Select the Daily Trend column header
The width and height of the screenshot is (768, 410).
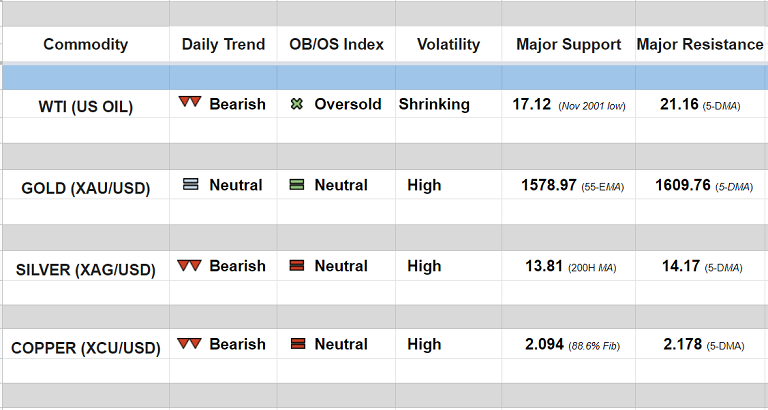pos(223,45)
